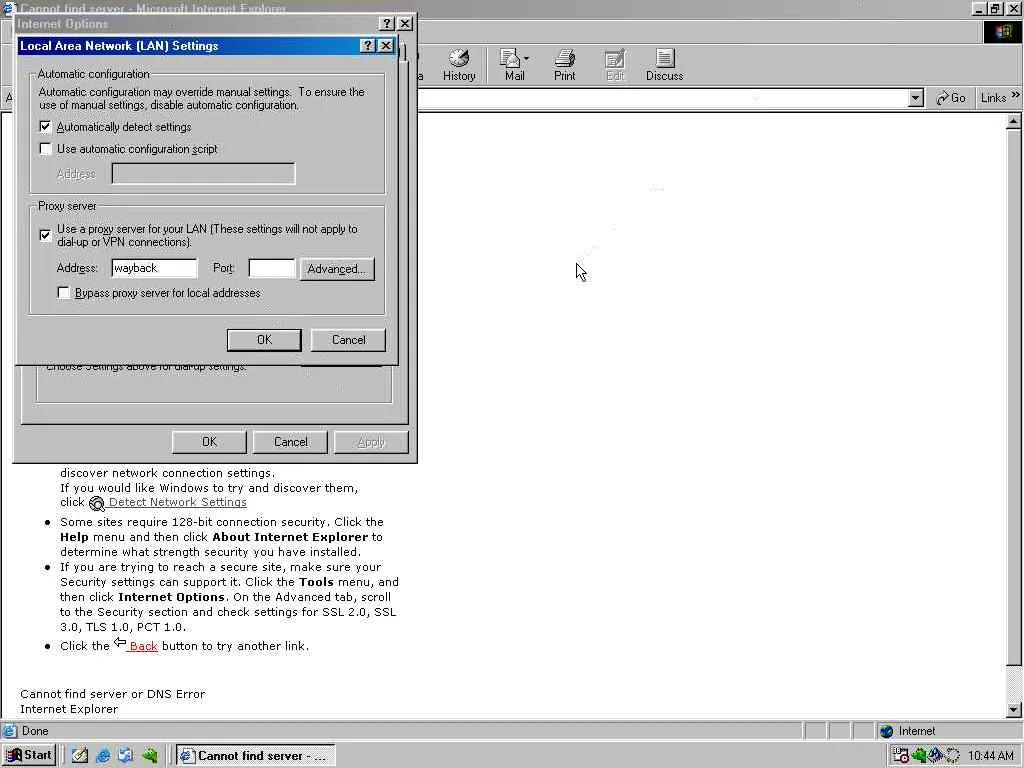Click the Internet zone globe icon in status bar
This screenshot has width=1024, height=768.
[x=886, y=731]
